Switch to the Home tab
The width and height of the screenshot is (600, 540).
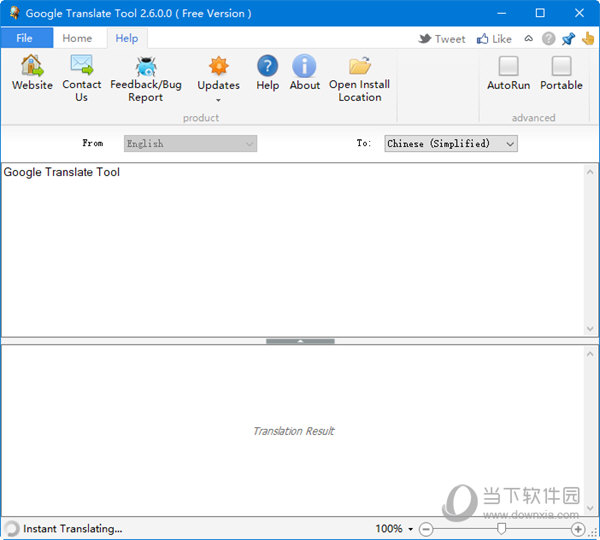pos(77,38)
